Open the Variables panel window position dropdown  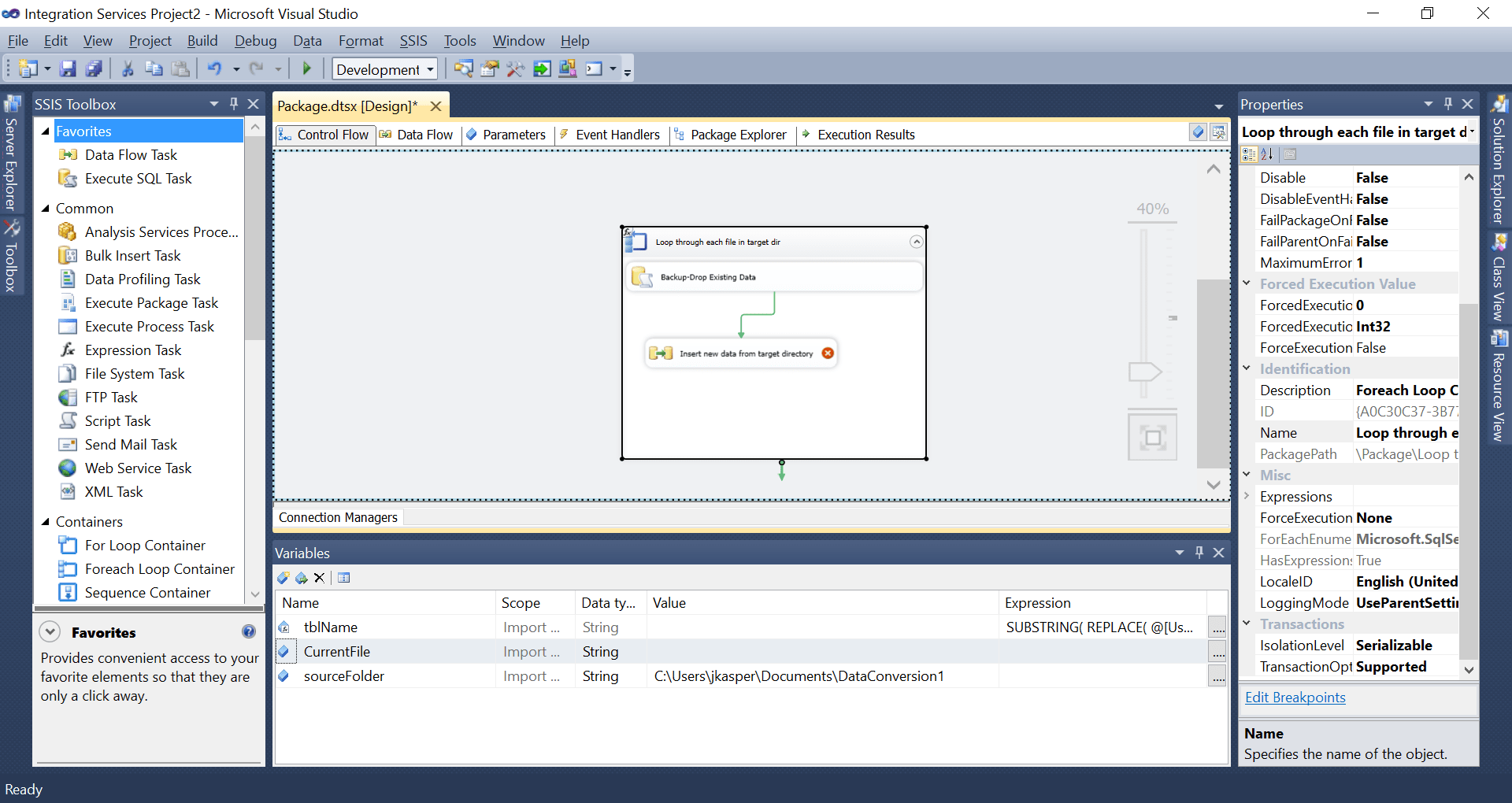pos(1180,553)
